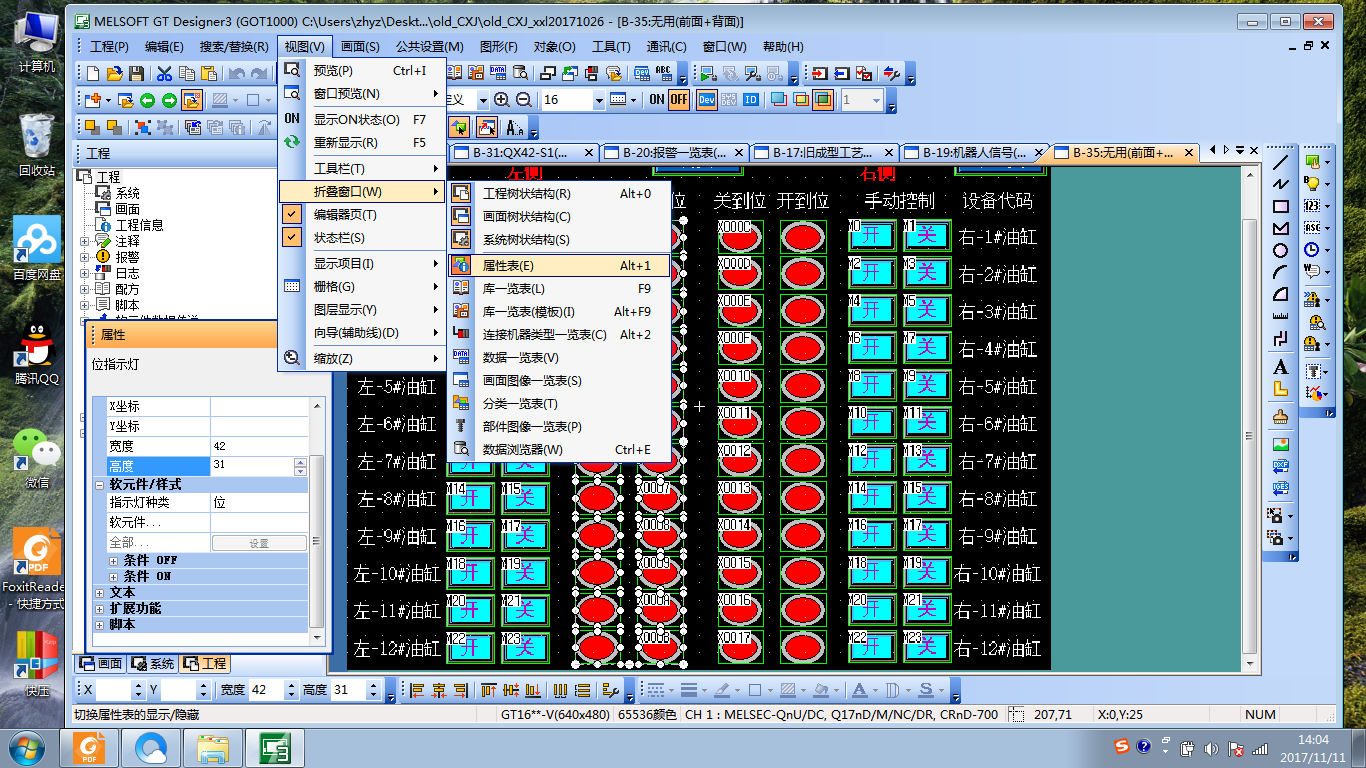1366x768 pixels.
Task: Select the Rectangle drawing tool
Action: coord(1280,206)
